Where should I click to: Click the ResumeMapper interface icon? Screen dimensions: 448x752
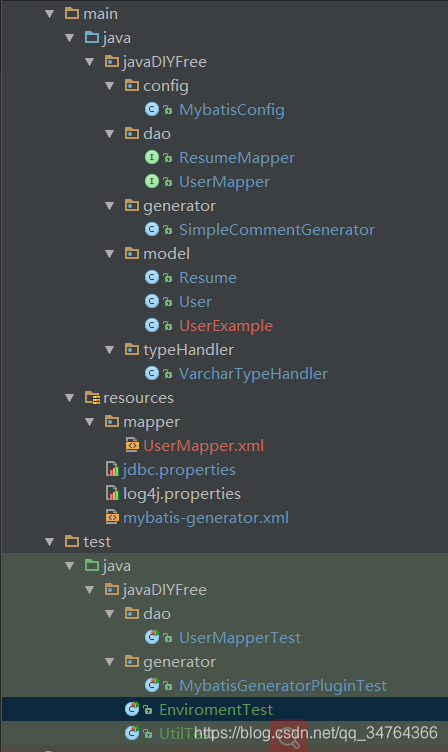click(x=152, y=157)
